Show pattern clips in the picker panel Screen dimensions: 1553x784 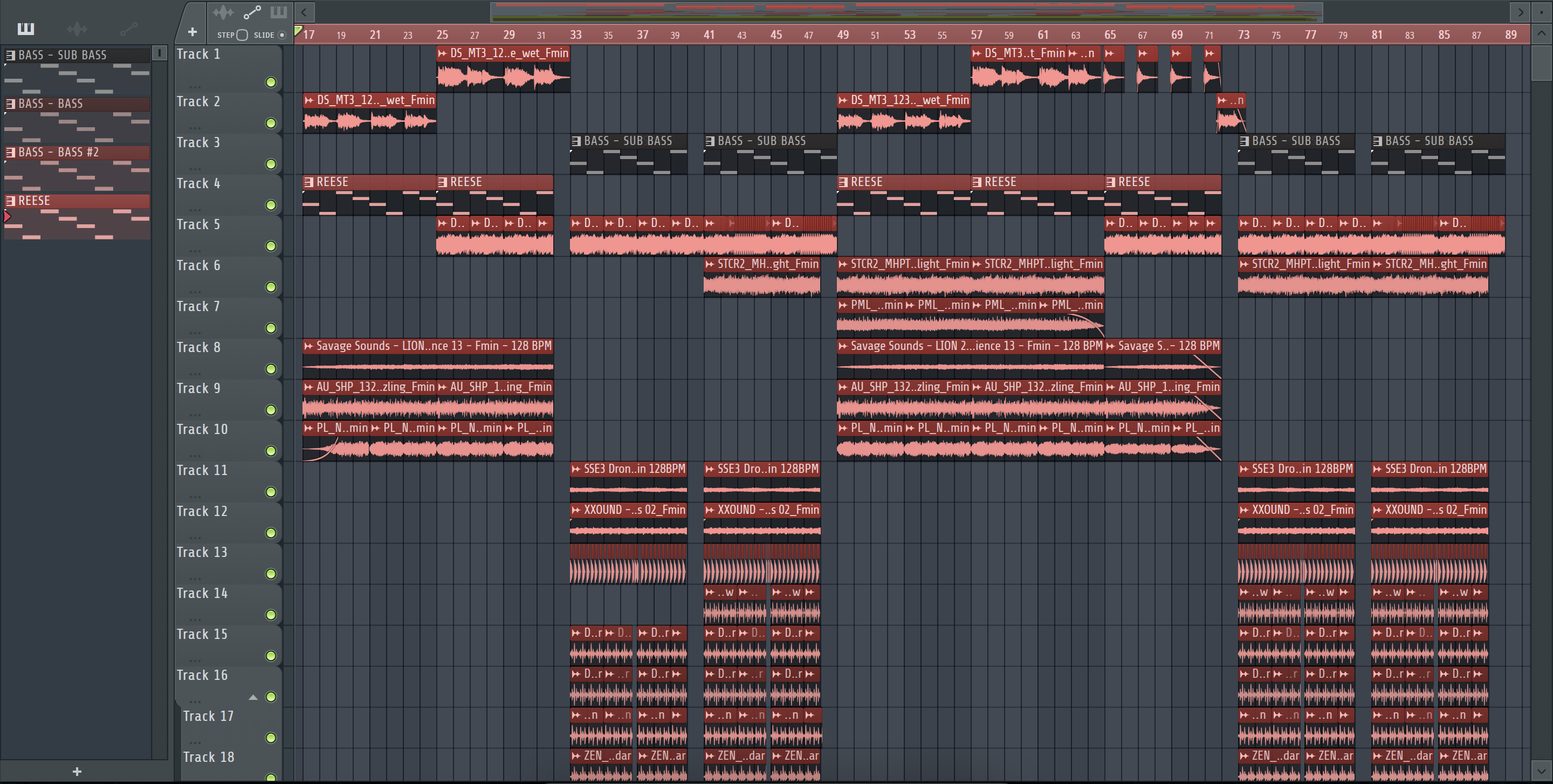click(26, 29)
